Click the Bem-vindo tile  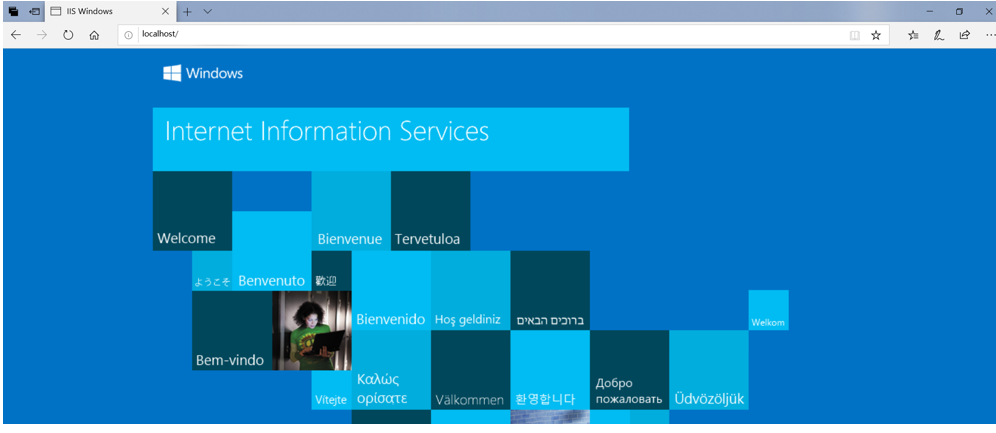click(x=232, y=331)
